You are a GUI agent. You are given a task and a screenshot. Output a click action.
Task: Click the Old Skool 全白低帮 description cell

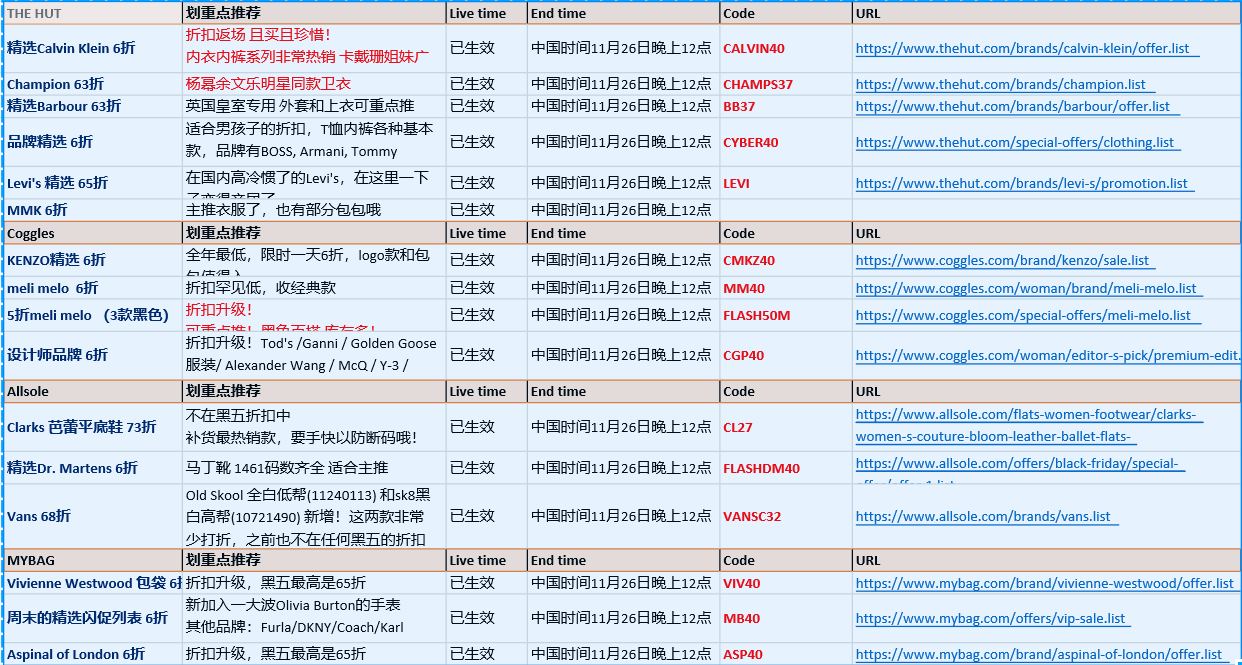(x=314, y=516)
